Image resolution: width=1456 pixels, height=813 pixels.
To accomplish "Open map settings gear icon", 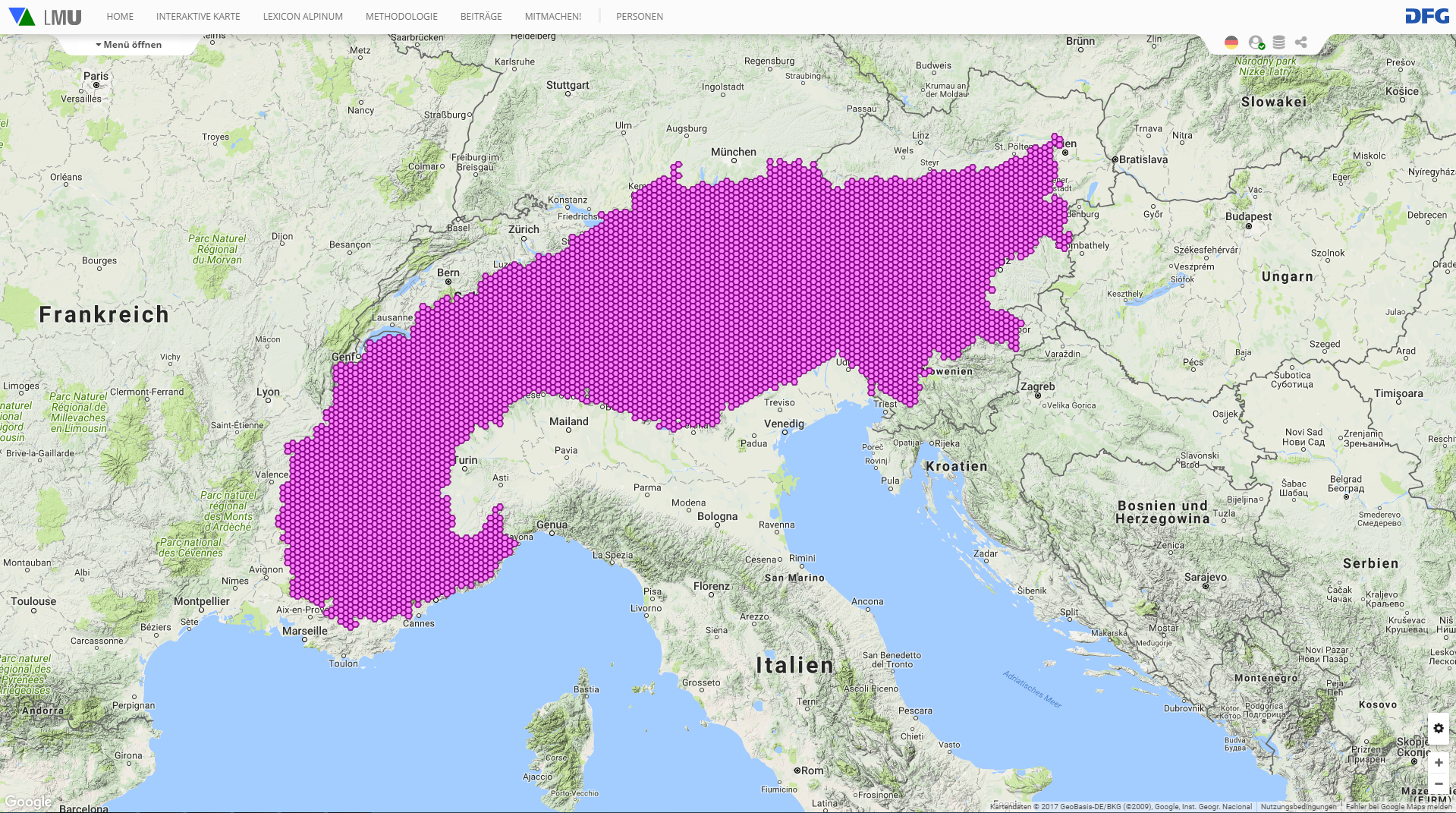I will coord(1438,728).
